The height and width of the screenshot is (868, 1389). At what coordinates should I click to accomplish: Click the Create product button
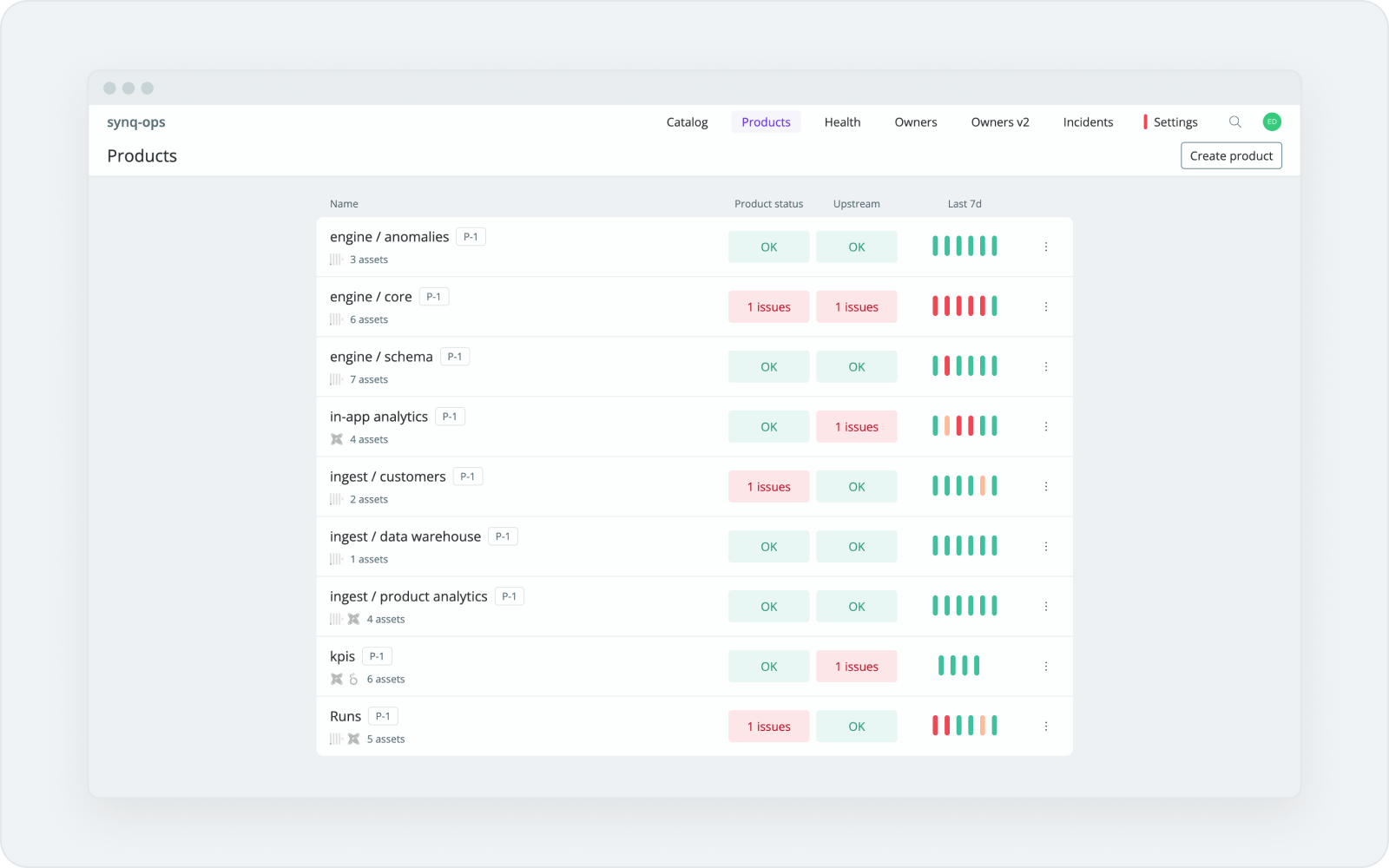click(x=1230, y=155)
